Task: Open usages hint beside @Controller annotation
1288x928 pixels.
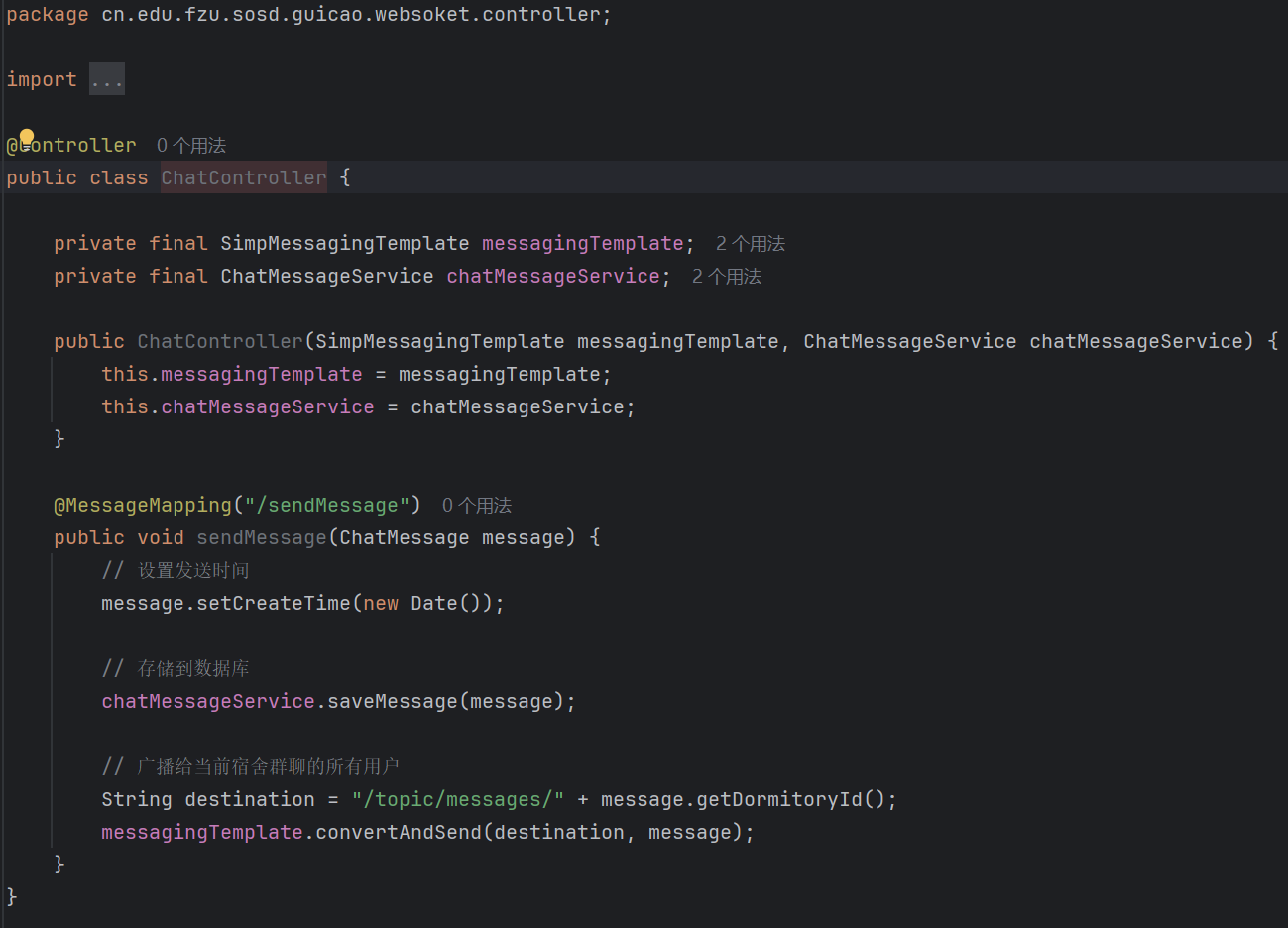Action: click(x=191, y=146)
